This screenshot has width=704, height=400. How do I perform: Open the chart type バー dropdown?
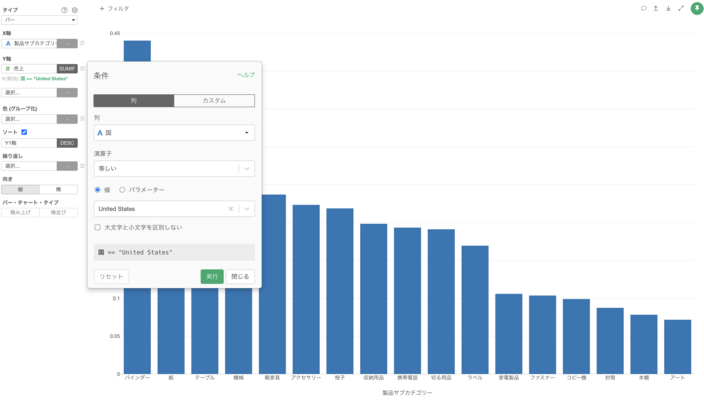pos(40,20)
